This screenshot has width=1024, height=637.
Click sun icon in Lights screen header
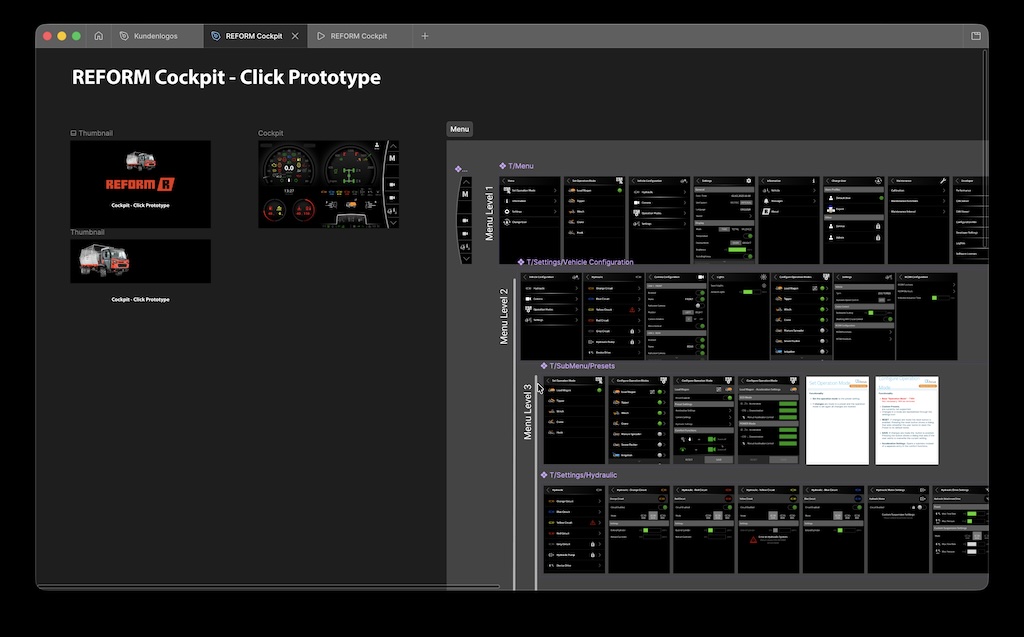coord(763,277)
